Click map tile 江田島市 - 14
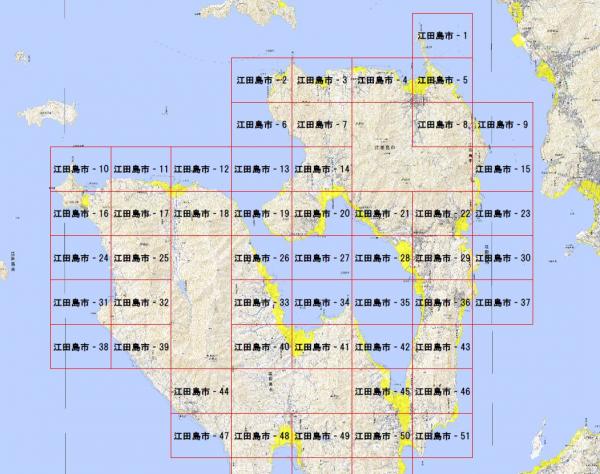The height and width of the screenshot is (474, 600). point(321,169)
